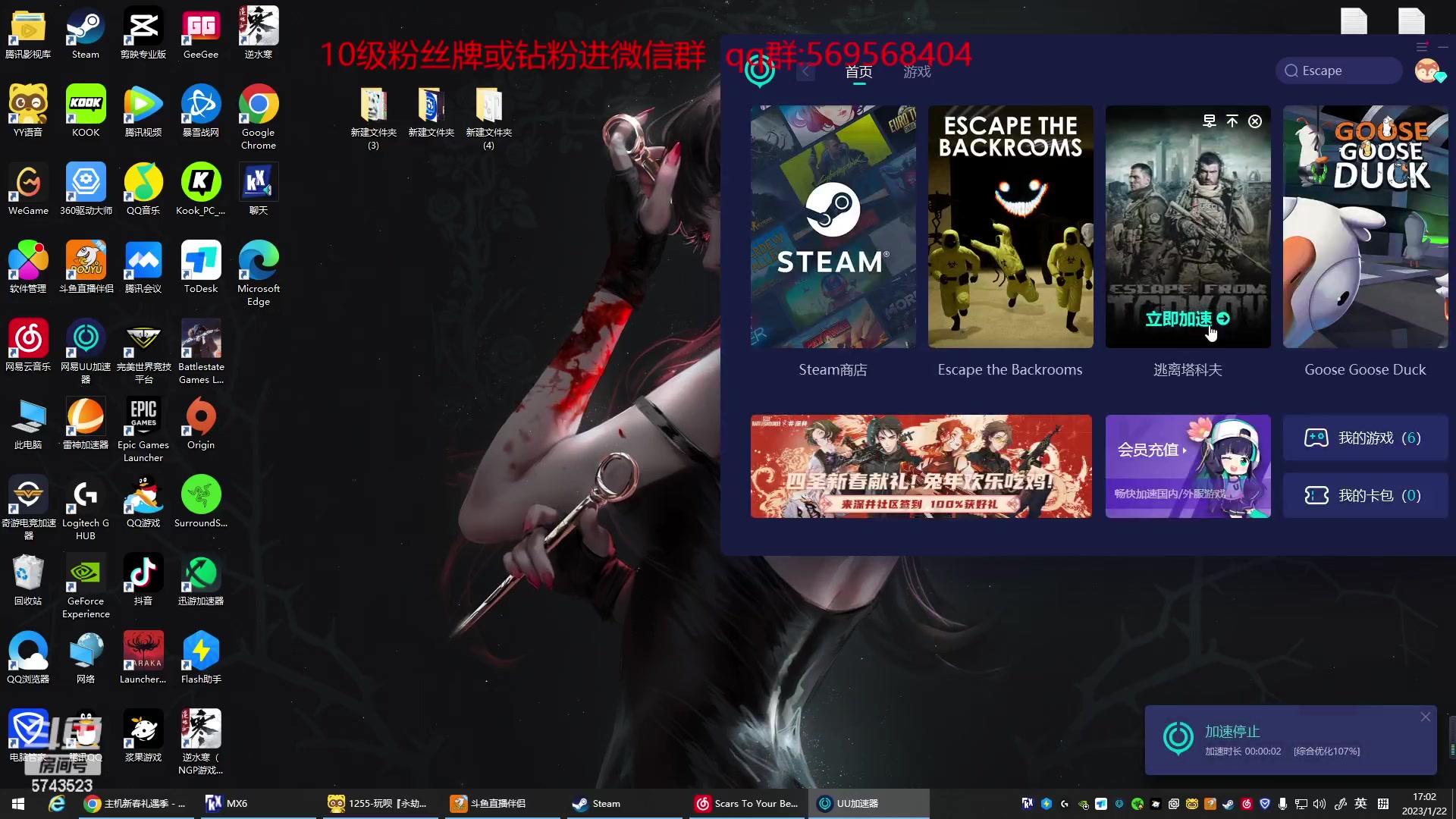Screen dimensions: 1456x819
Task: Select the 网易UU加速器 desktop shortcut
Action: coord(86,351)
